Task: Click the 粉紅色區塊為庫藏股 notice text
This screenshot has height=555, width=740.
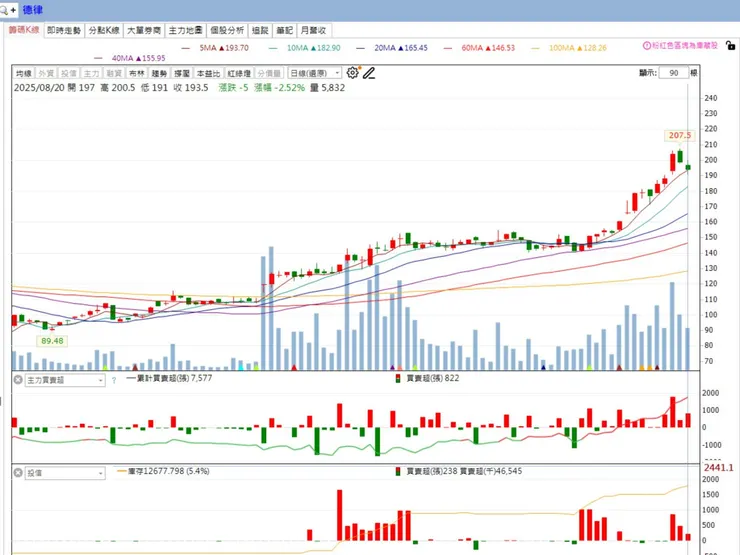Action: [685, 46]
